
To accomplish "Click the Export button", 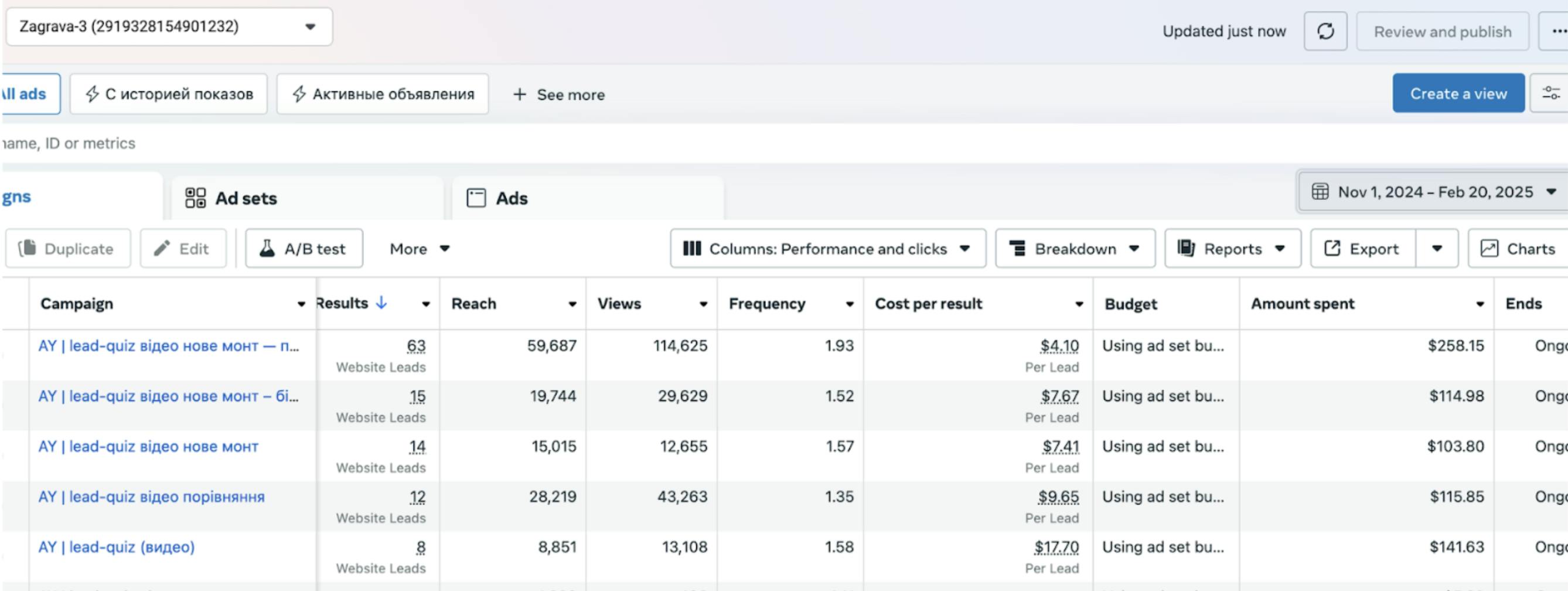I will pos(1362,249).
